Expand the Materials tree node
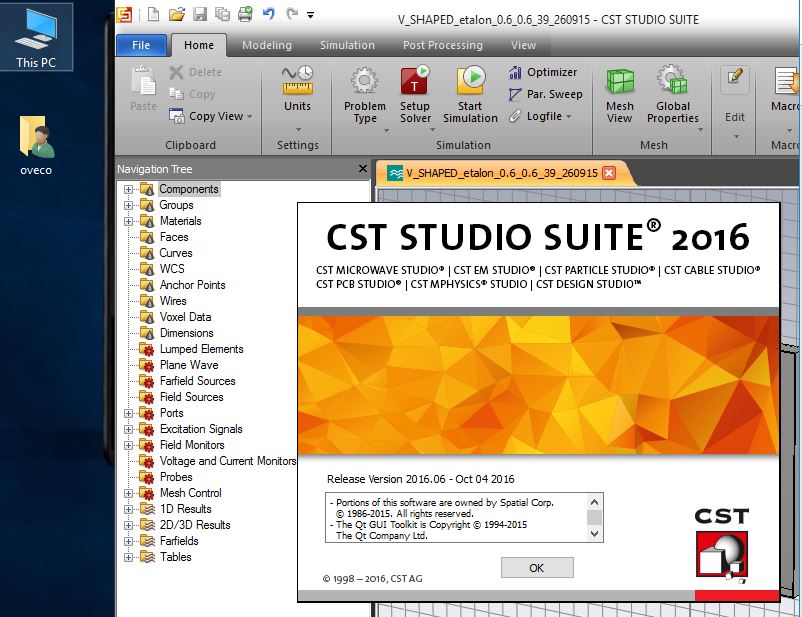Screen dimensions: 802x617 pos(128,222)
